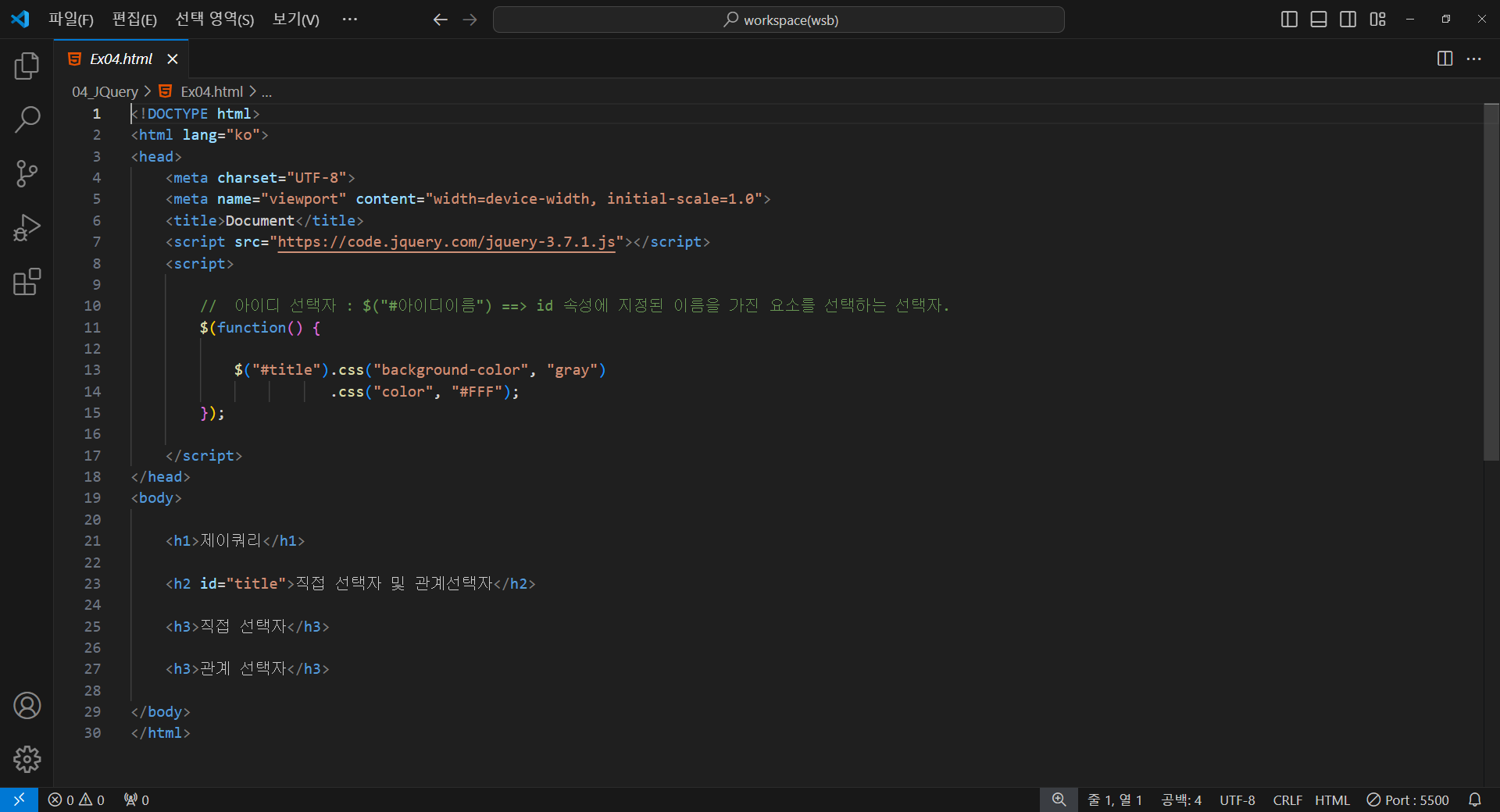Open editor More Actions ellipsis
This screenshot has width=1500, height=812.
pos(1474,59)
